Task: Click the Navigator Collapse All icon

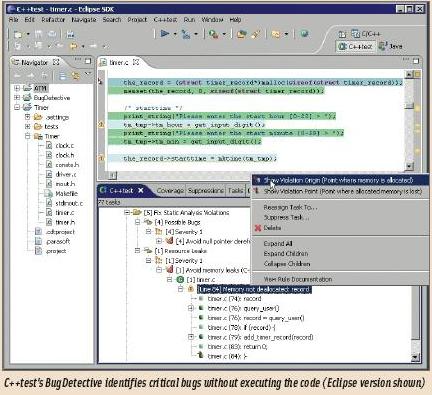Action: (62, 76)
